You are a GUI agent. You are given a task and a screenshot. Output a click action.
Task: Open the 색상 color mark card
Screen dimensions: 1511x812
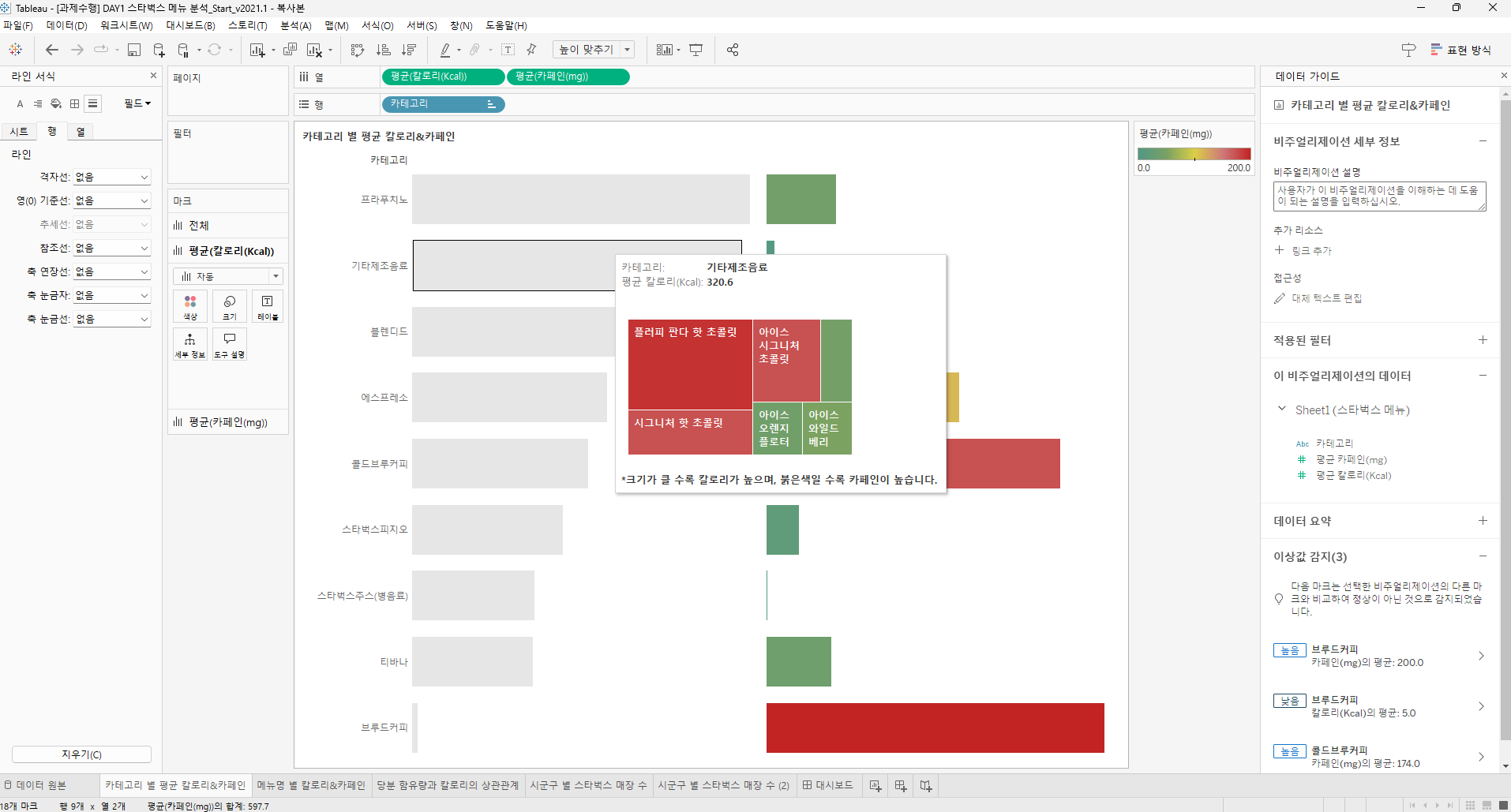pyautogui.click(x=190, y=306)
